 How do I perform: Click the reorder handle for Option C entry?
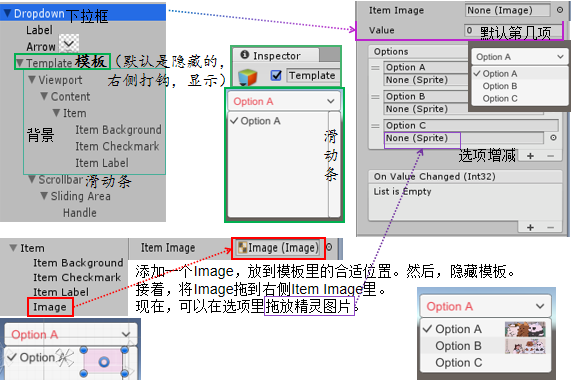click(375, 126)
